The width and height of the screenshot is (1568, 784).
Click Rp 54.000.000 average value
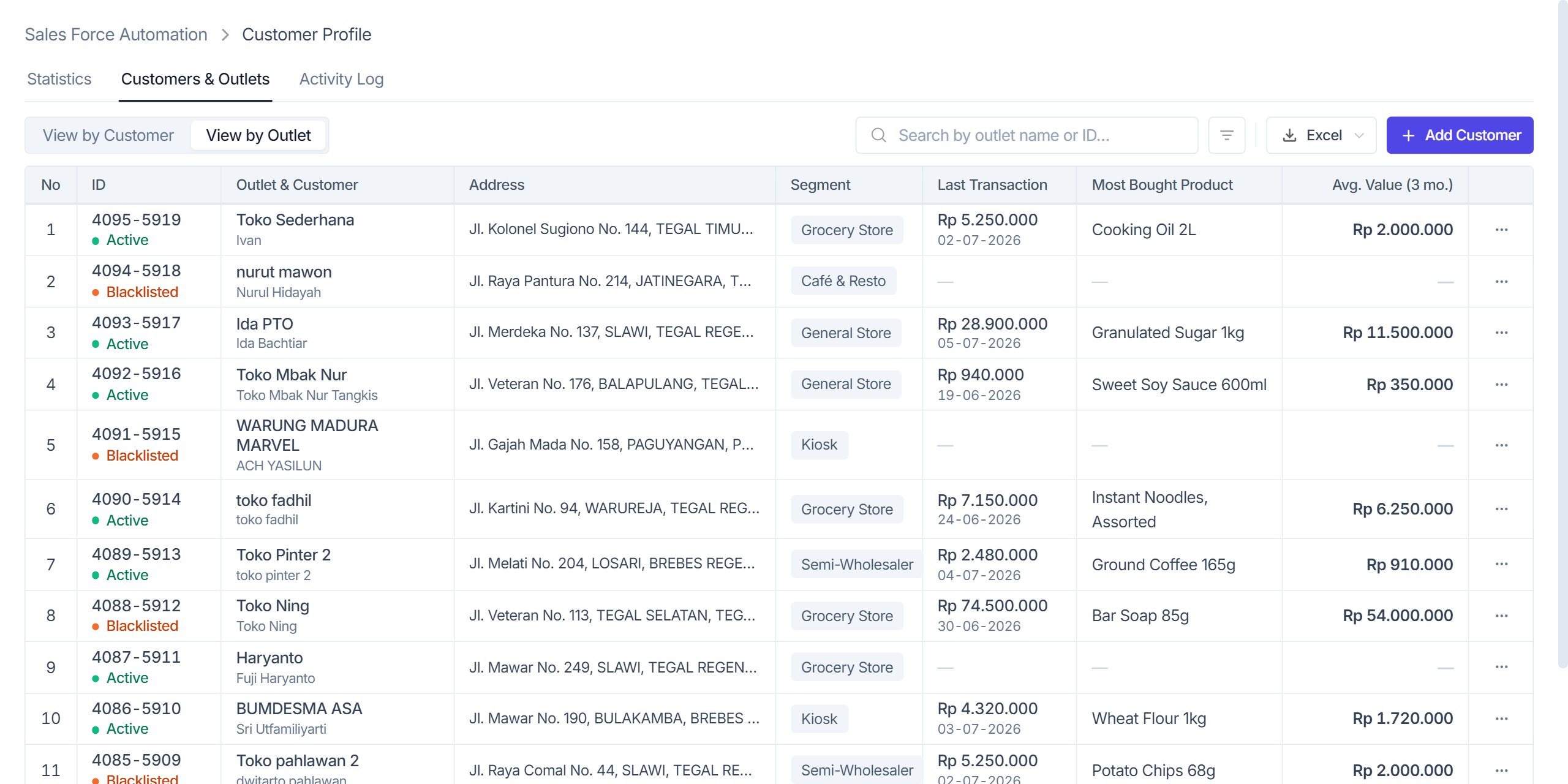1398,616
